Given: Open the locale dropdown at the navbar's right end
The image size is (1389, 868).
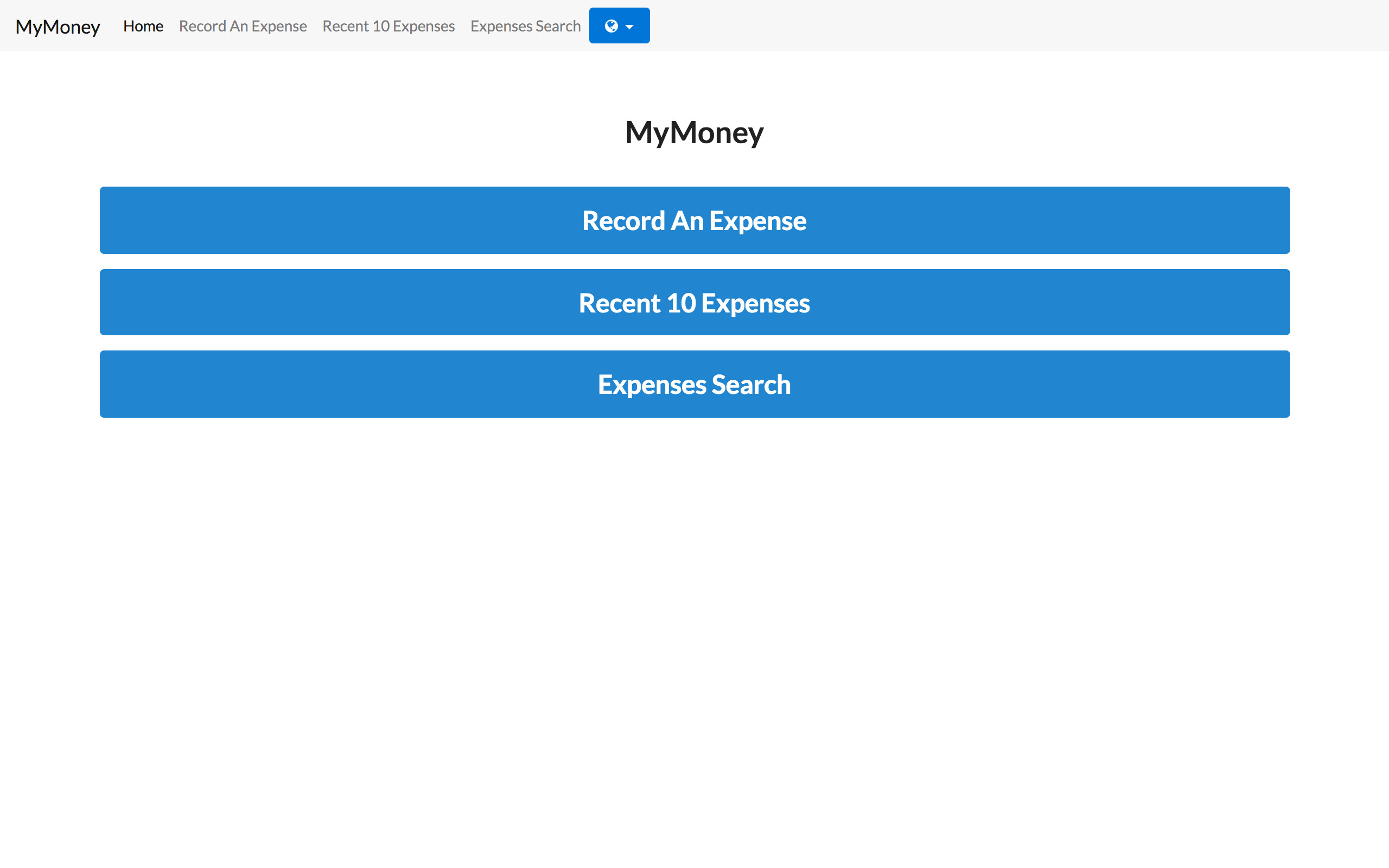Looking at the screenshot, I should [x=619, y=25].
